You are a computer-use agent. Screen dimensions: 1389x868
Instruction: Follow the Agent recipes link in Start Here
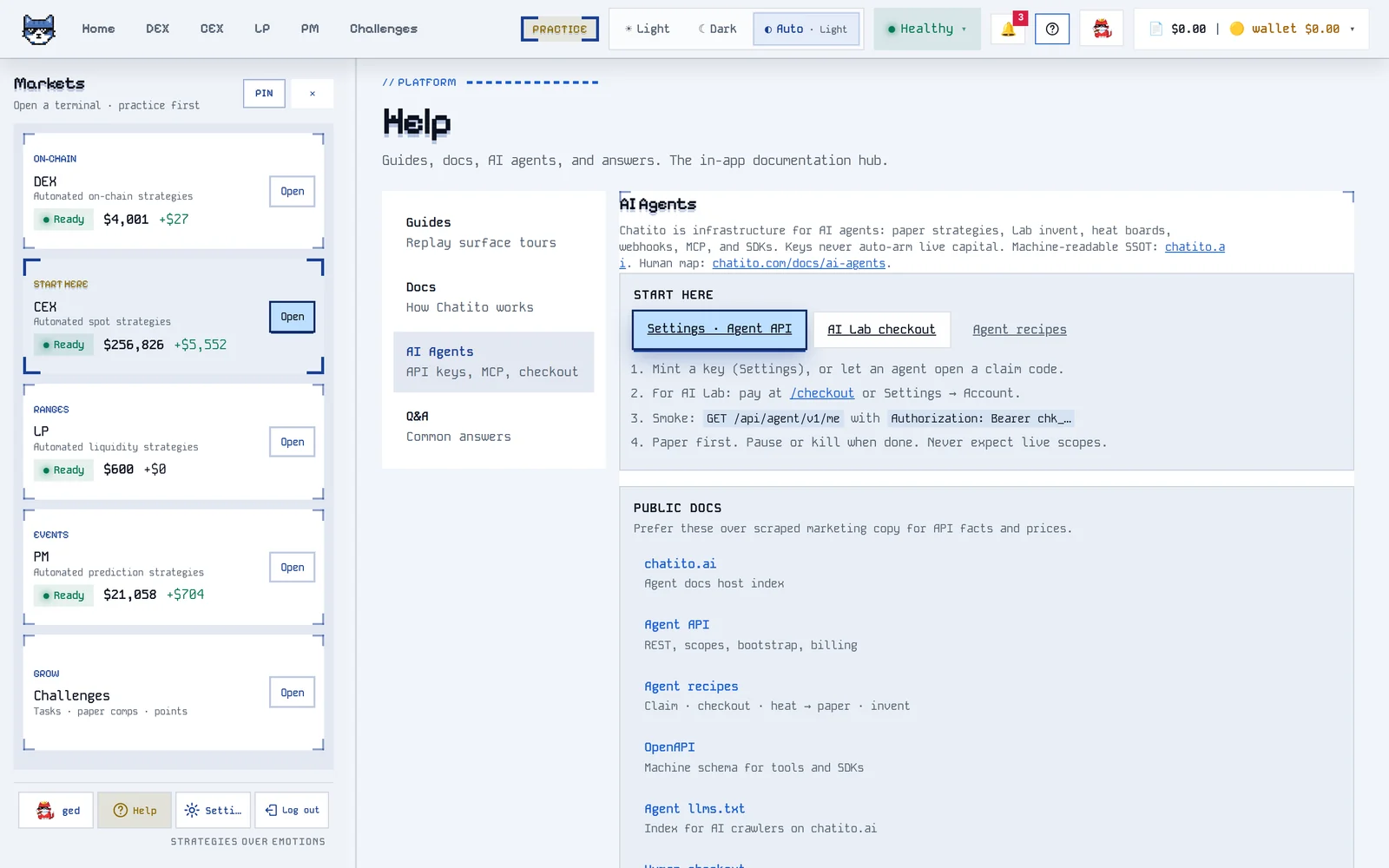click(1019, 330)
